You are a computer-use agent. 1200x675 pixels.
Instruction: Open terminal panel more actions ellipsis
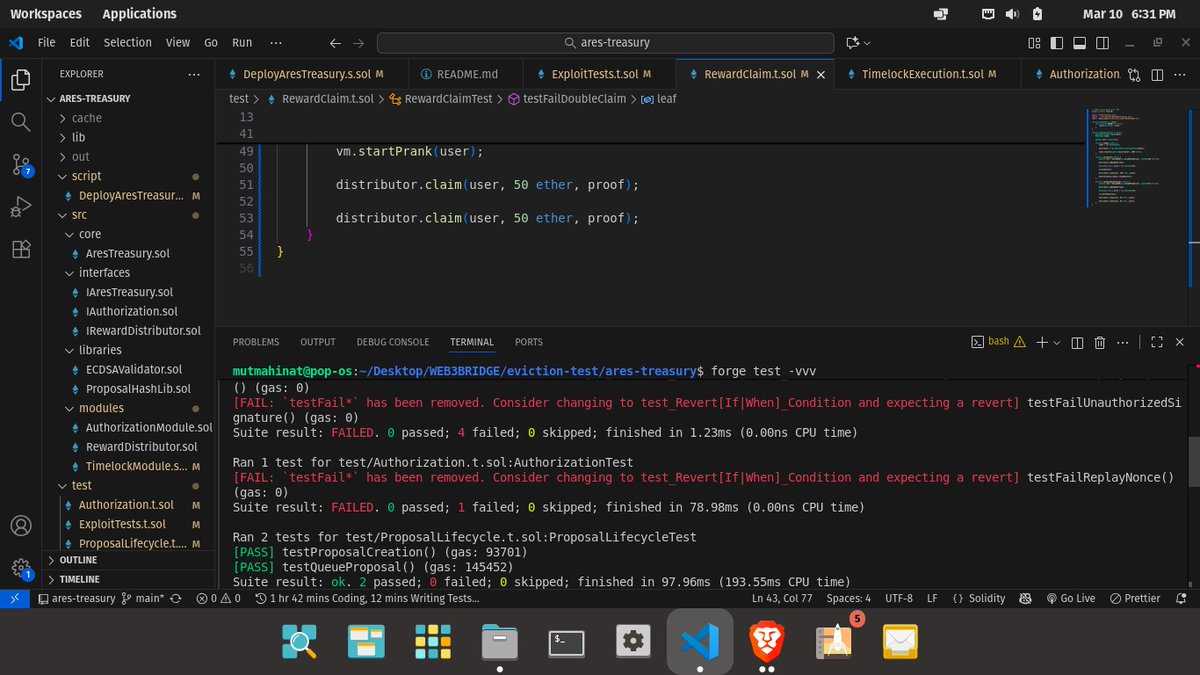coord(1123,342)
